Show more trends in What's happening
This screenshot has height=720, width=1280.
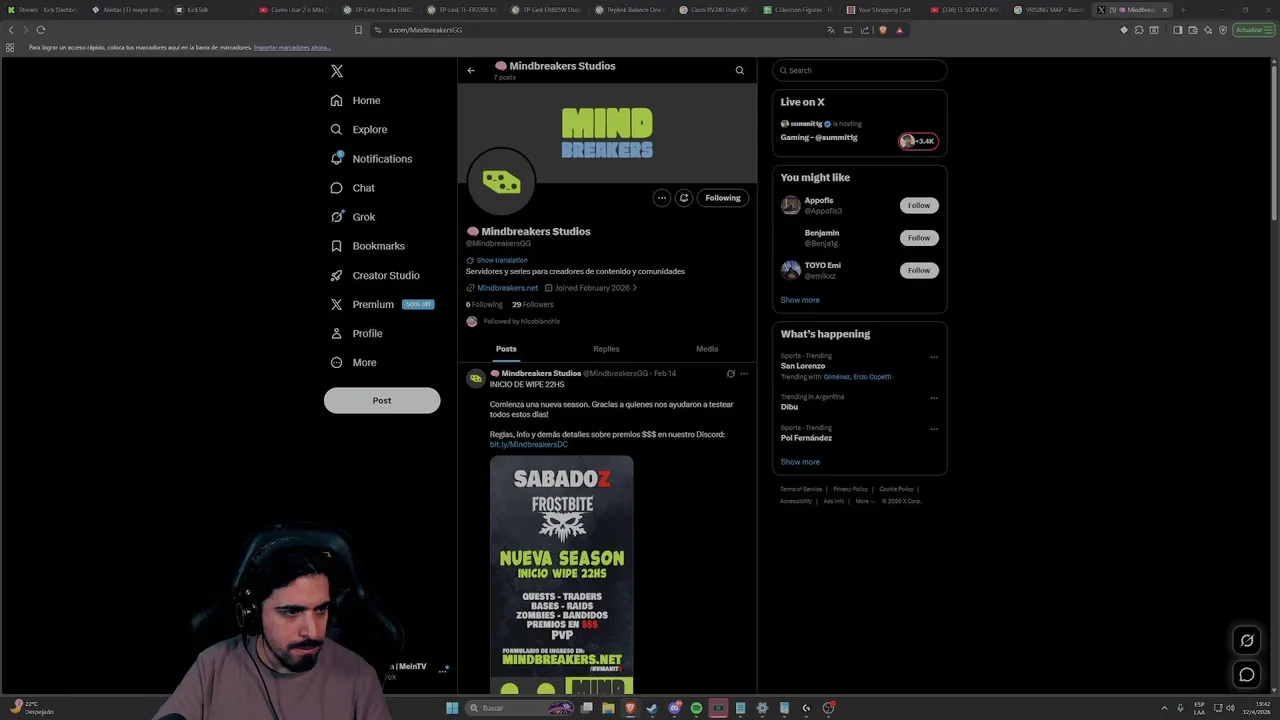click(x=800, y=462)
